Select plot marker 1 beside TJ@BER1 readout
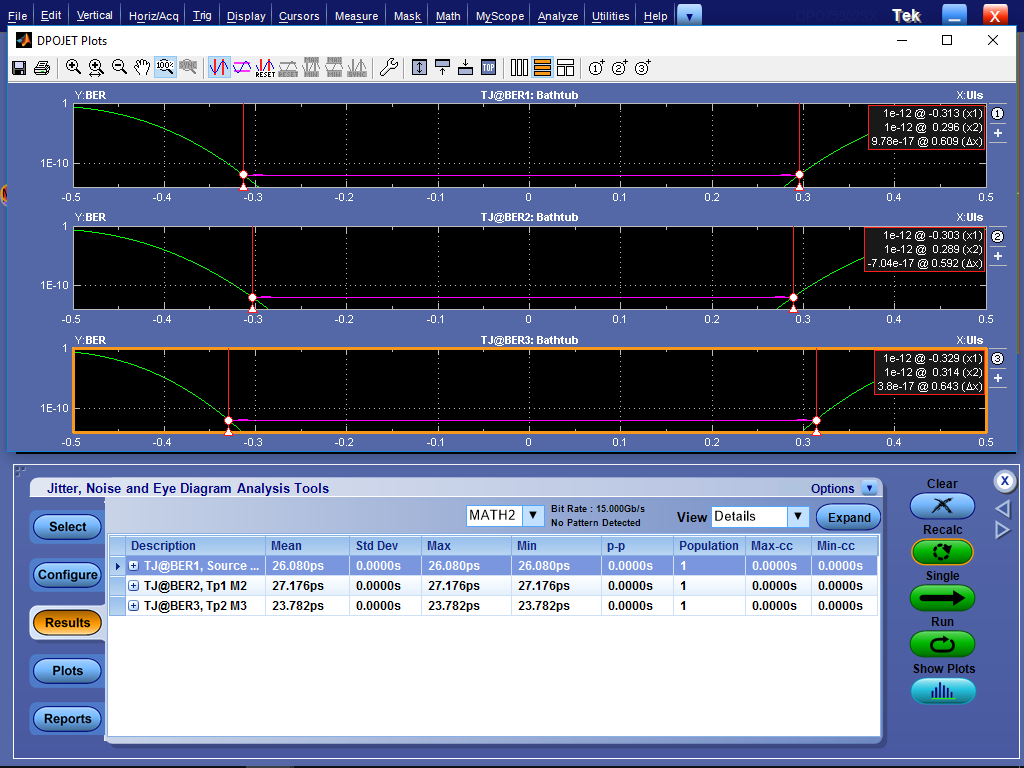The image size is (1024, 768). click(997, 114)
